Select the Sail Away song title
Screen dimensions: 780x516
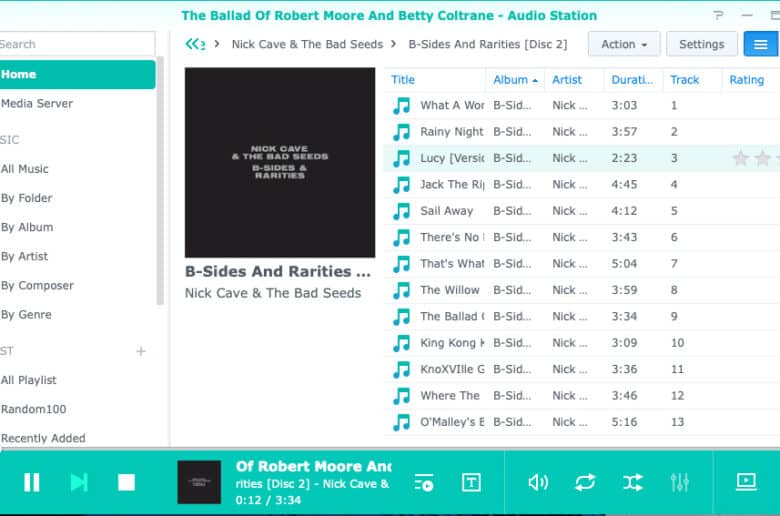pyautogui.click(x=447, y=211)
